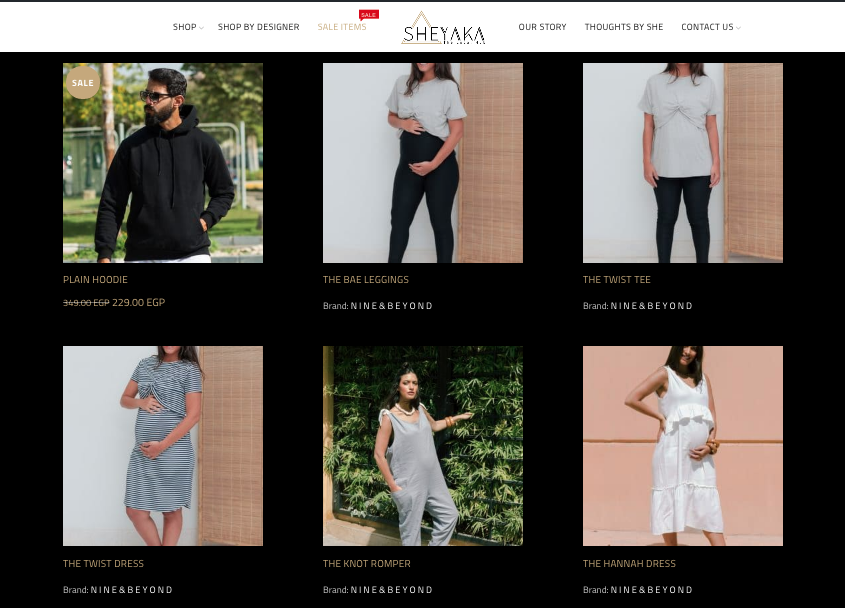The image size is (845, 608).
Task: Open Plain Hoodie product image
Action: pos(163,163)
